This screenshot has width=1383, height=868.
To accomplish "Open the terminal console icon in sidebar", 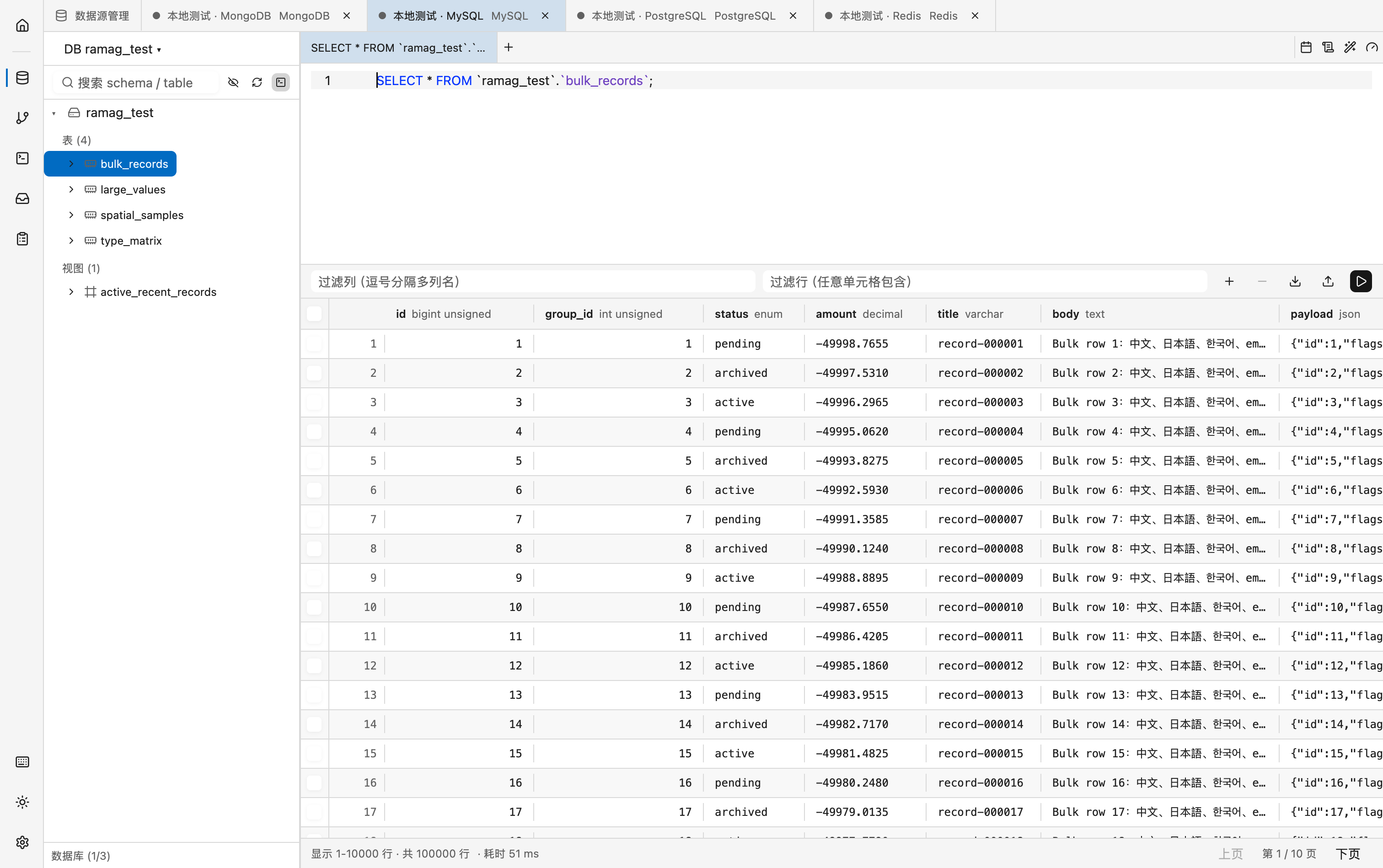I will 22,158.
